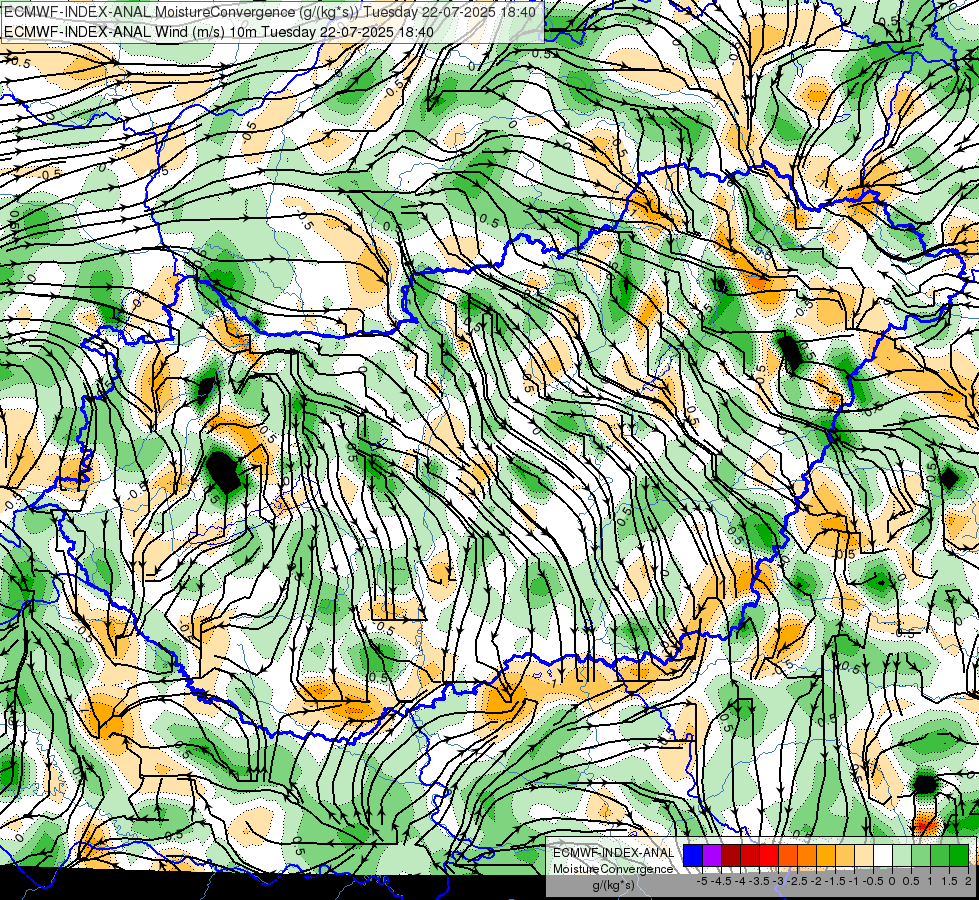This screenshot has width=979, height=900.
Task: Click the -1 legend tick label
Action: [854, 881]
